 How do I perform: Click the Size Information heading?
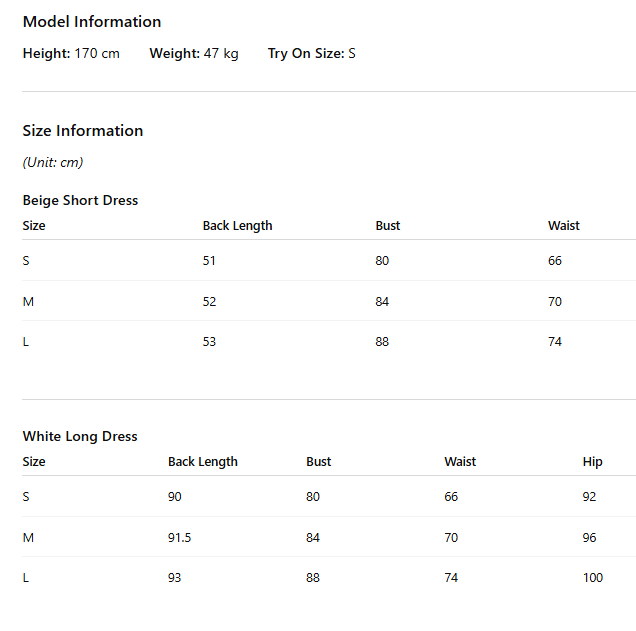(x=83, y=131)
